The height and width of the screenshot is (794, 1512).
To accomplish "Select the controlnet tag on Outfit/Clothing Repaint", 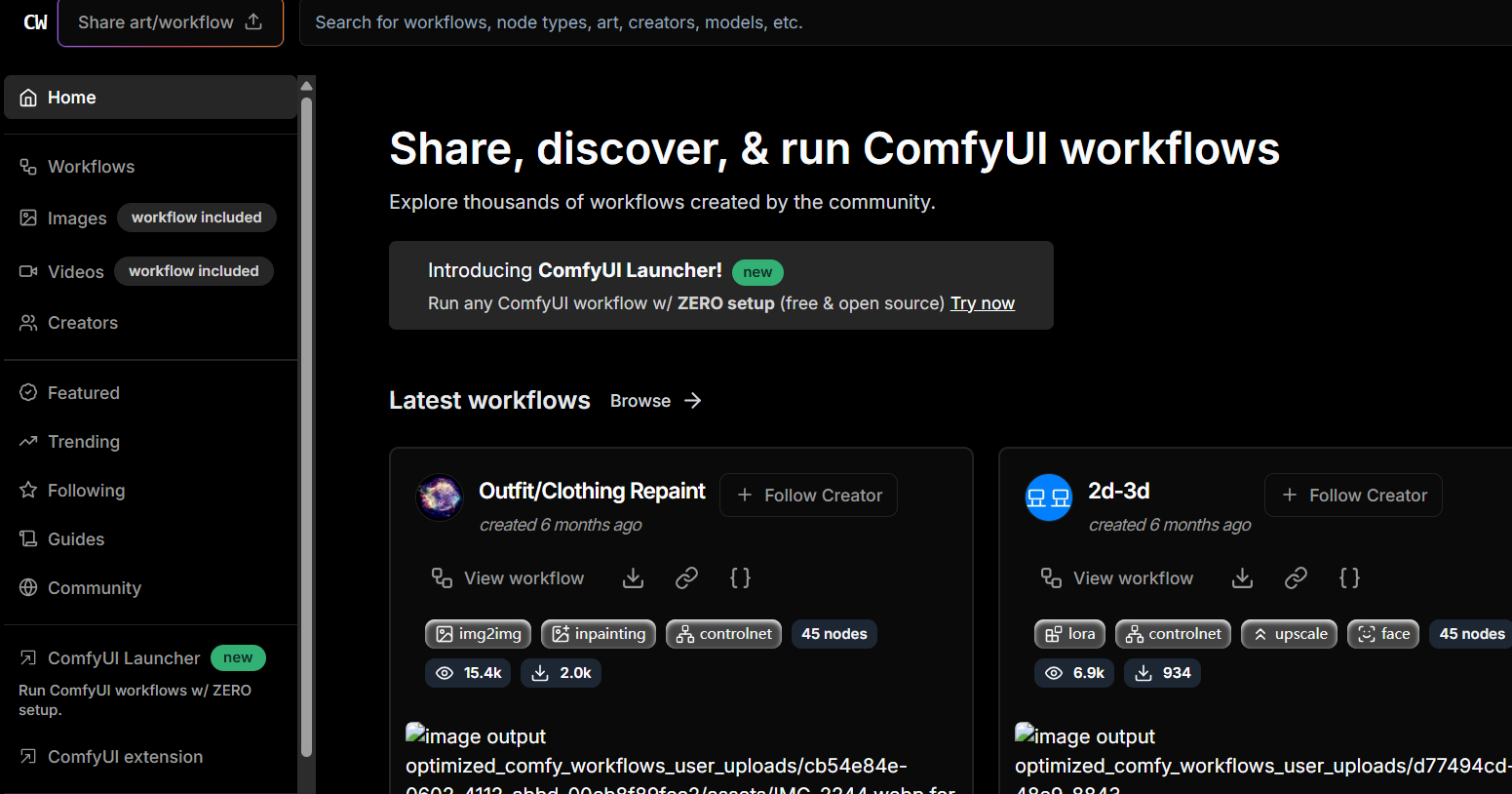I will [723, 634].
